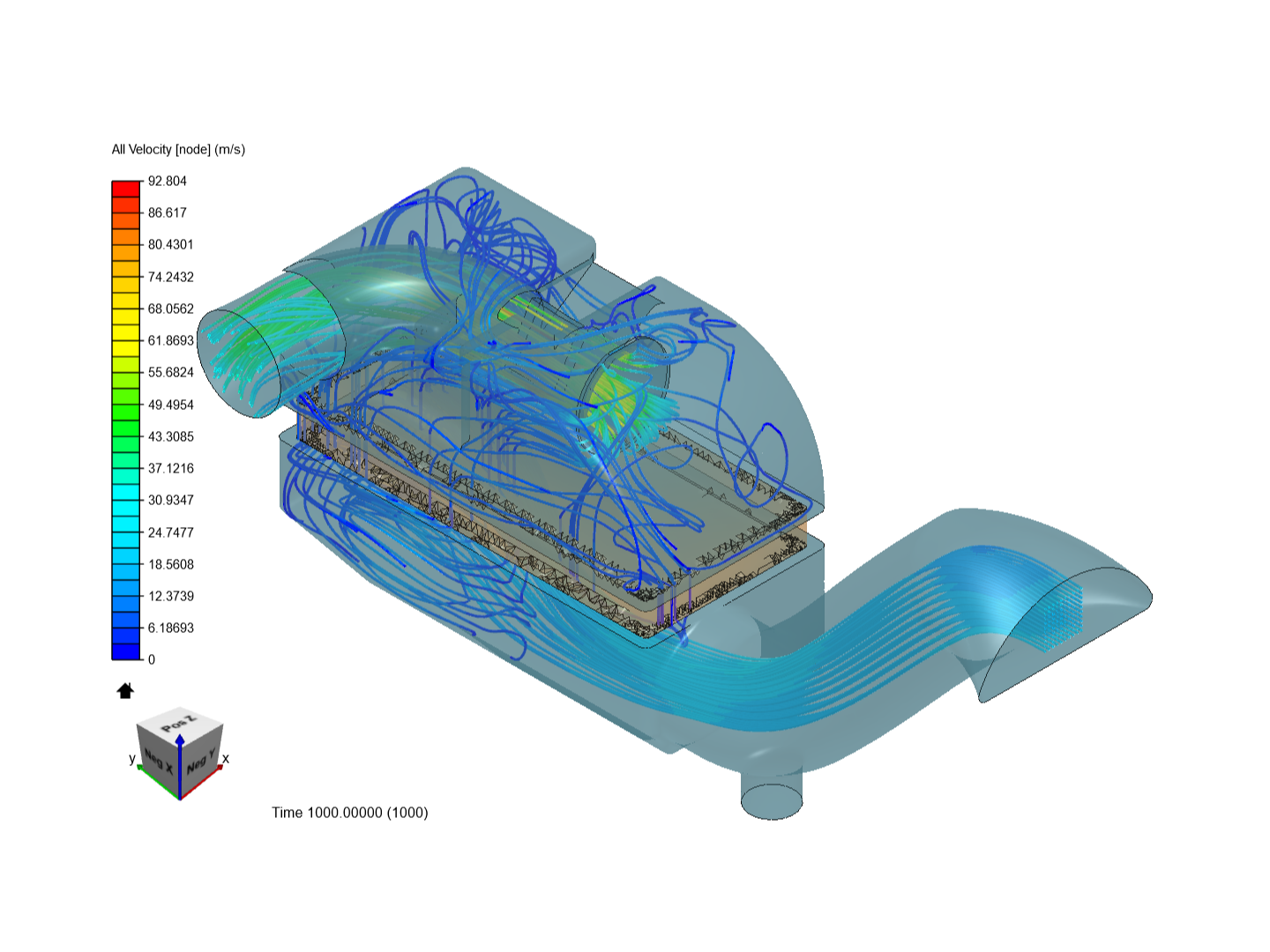
Task: Click the small cylindrical drain port at bottom
Action: (x=772, y=794)
